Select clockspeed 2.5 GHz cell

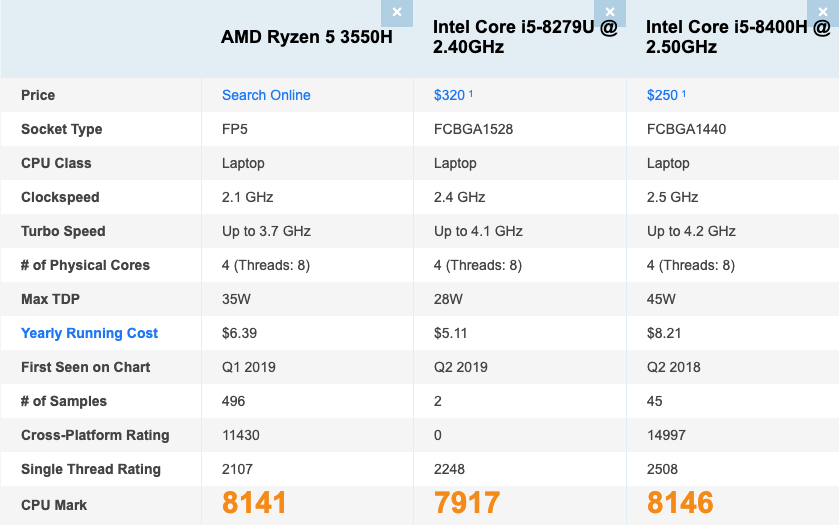pyautogui.click(x=673, y=197)
